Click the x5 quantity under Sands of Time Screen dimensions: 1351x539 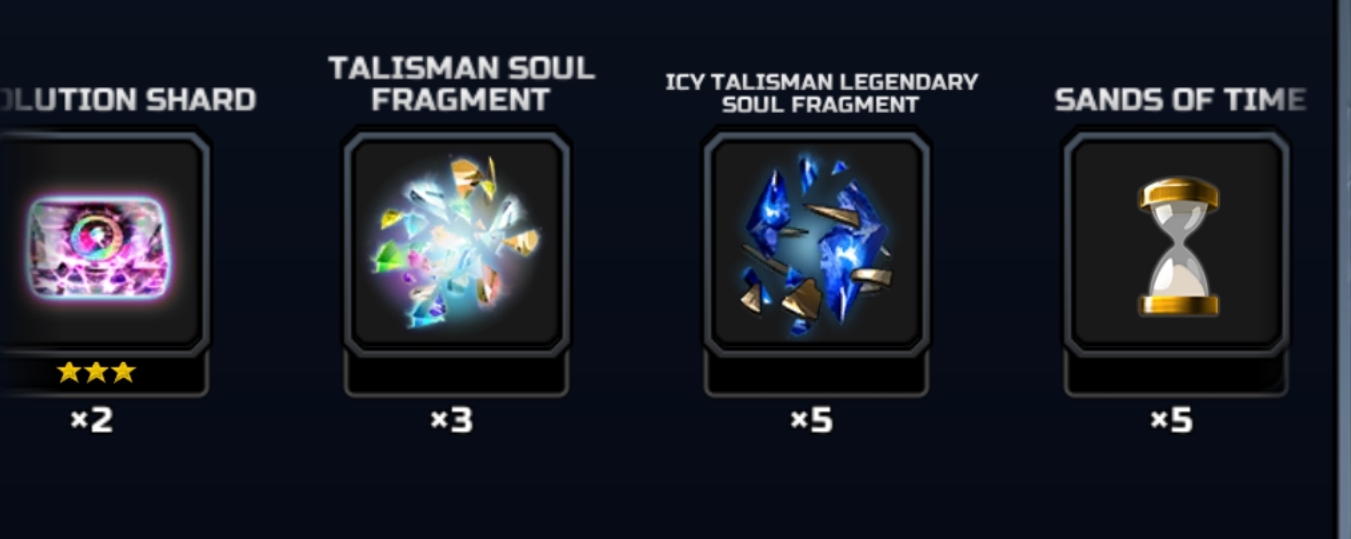[1172, 420]
